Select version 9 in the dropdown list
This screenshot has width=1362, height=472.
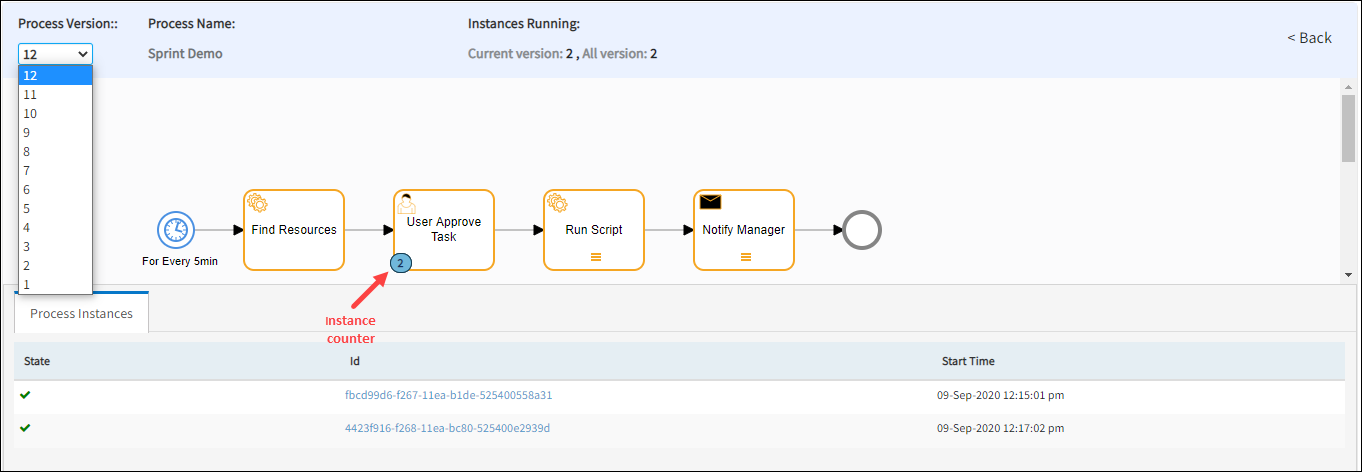(x=55, y=132)
